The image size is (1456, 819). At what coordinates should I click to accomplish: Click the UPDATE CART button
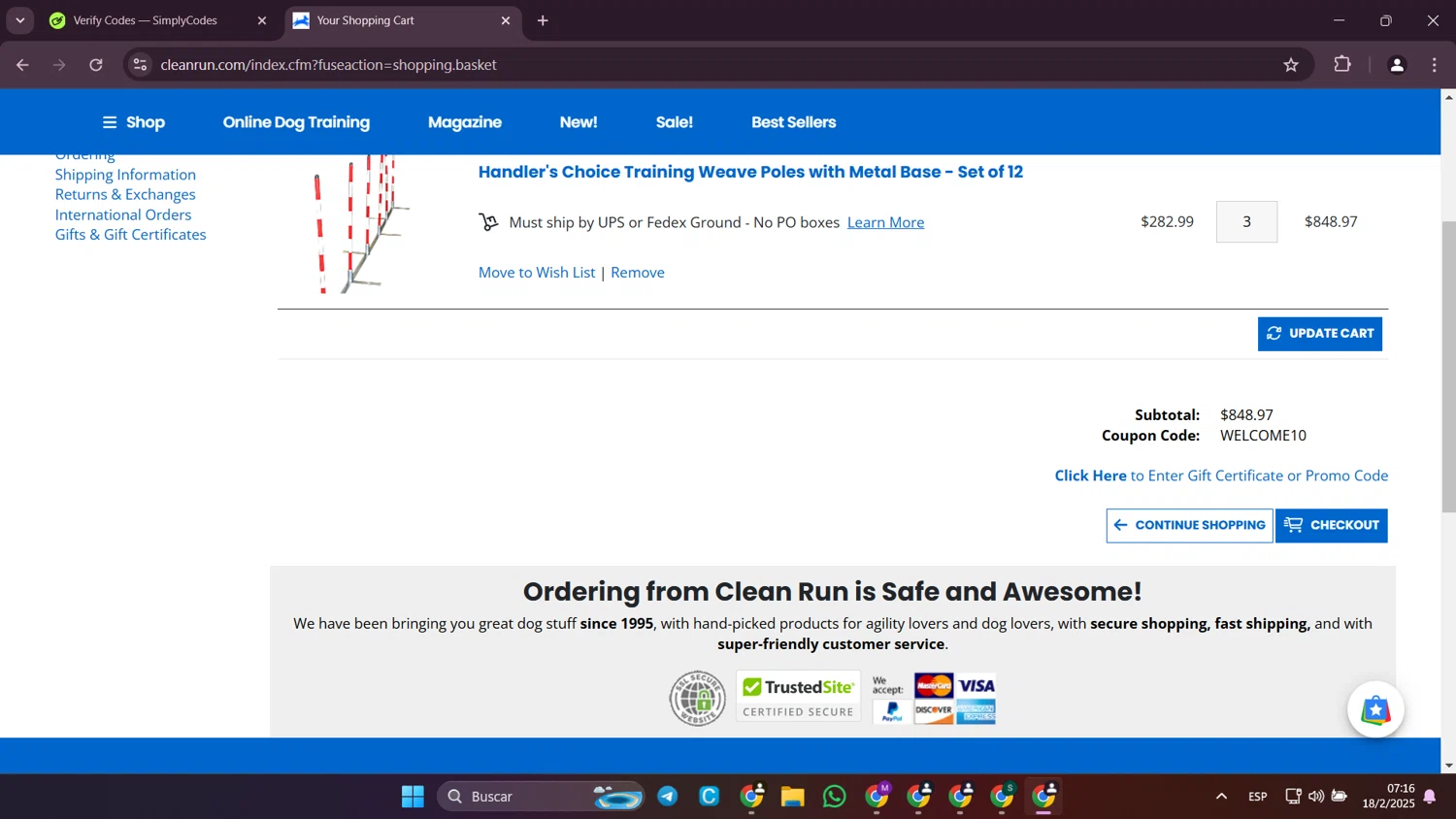click(x=1319, y=334)
